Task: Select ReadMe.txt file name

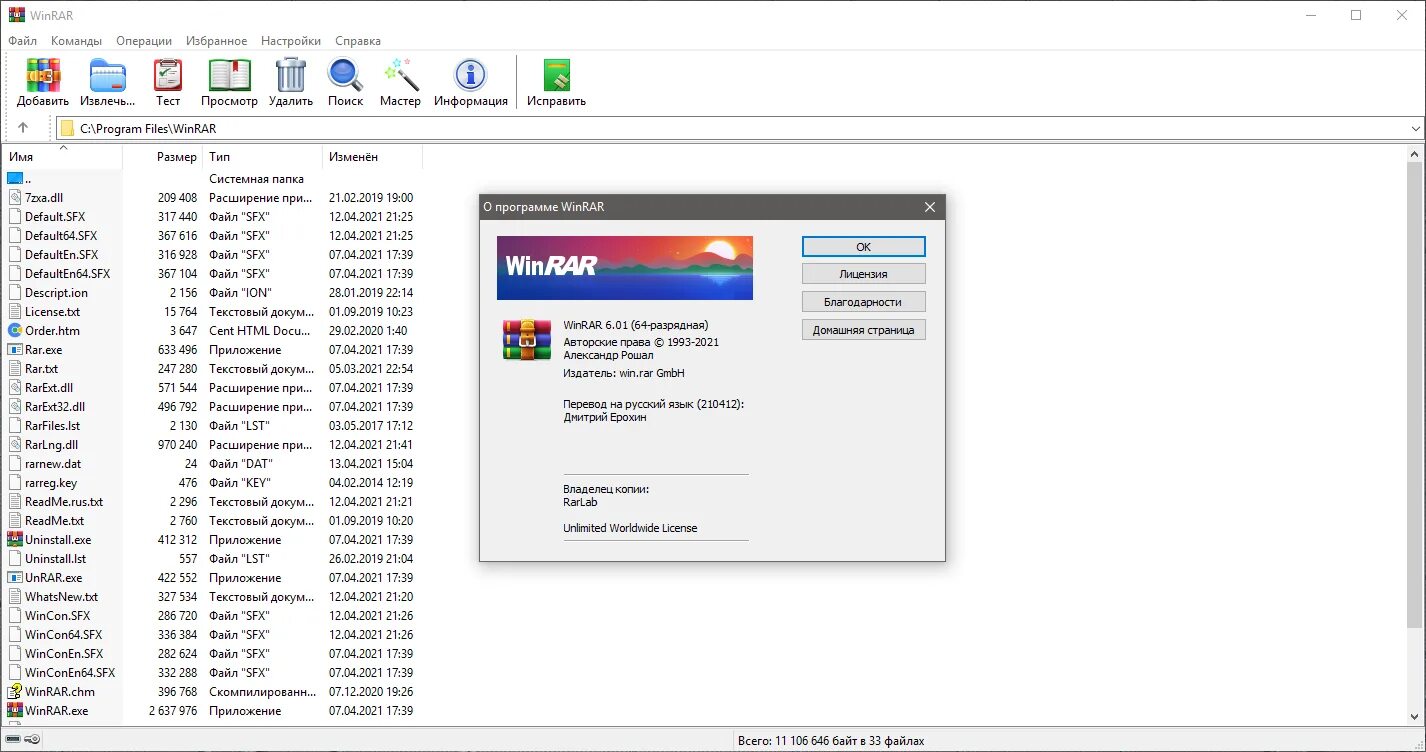Action: pyautogui.click(x=55, y=521)
